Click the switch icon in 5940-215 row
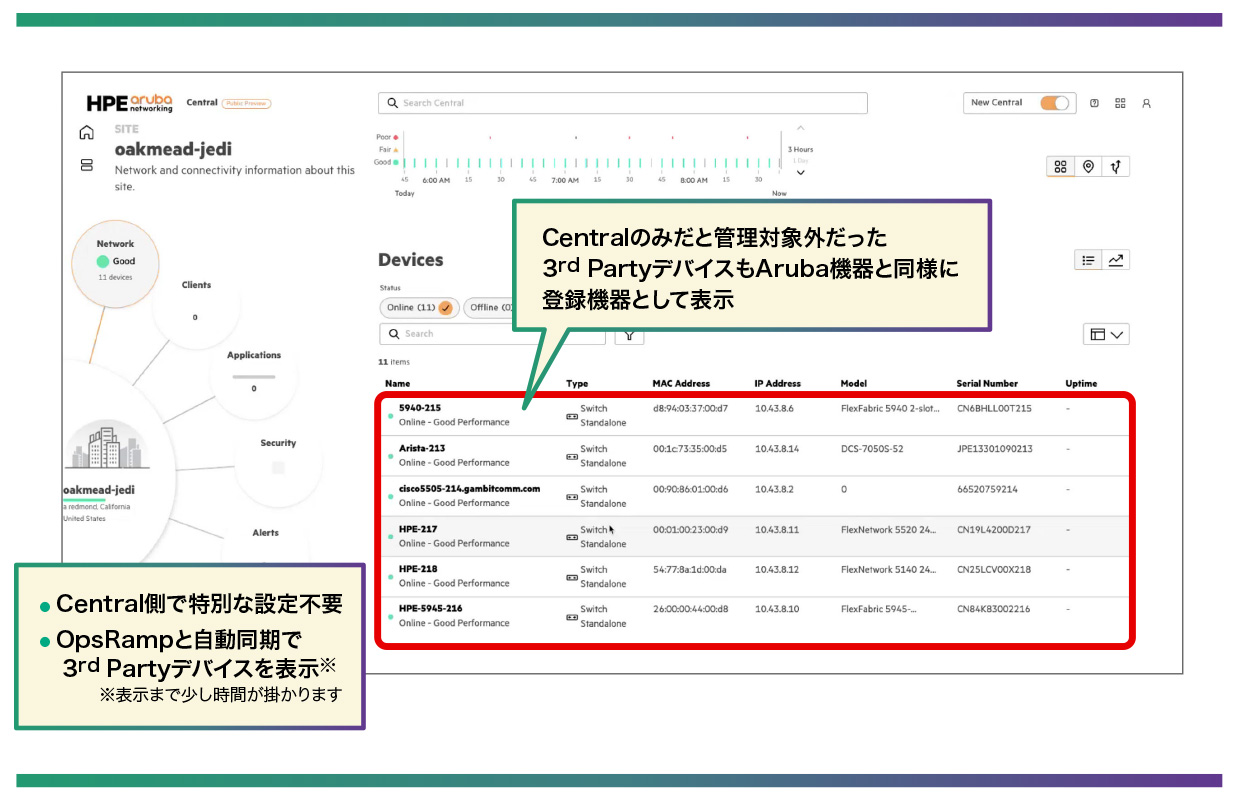Image resolution: width=1233 pixels, height=800 pixels. point(572,415)
